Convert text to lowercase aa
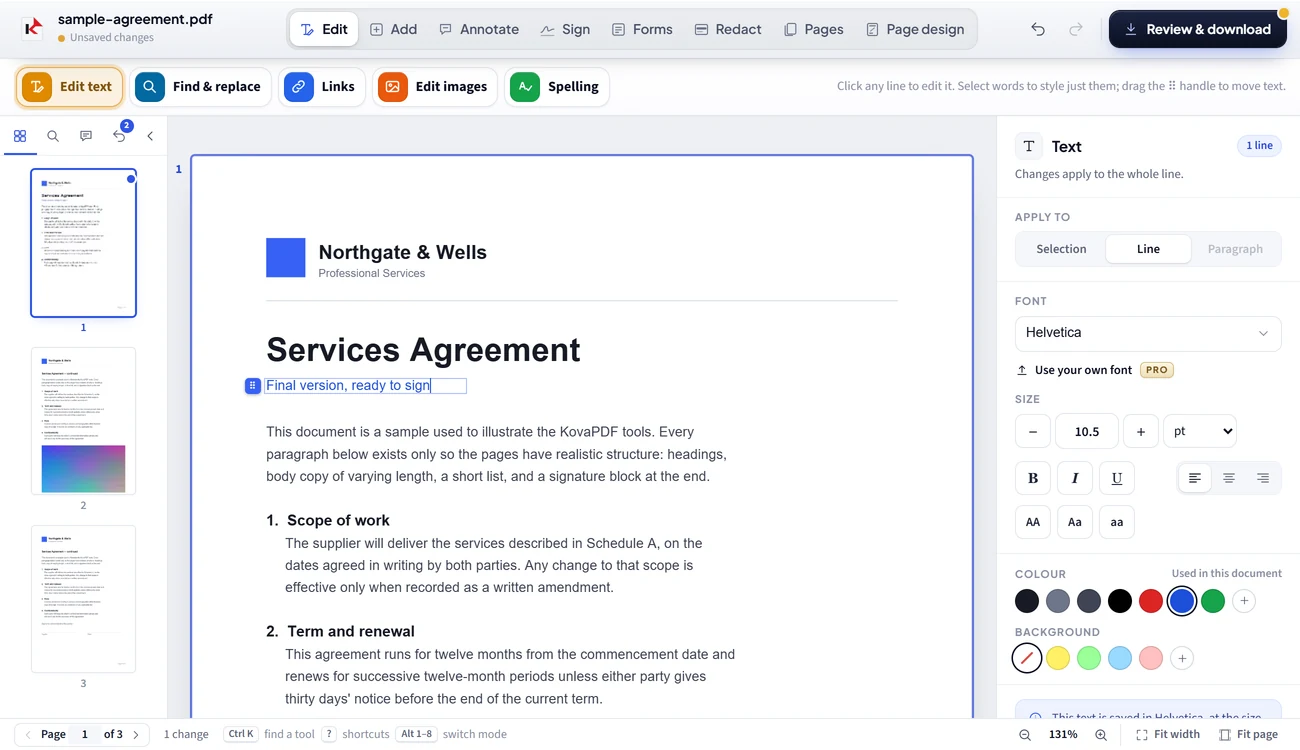 point(1117,522)
